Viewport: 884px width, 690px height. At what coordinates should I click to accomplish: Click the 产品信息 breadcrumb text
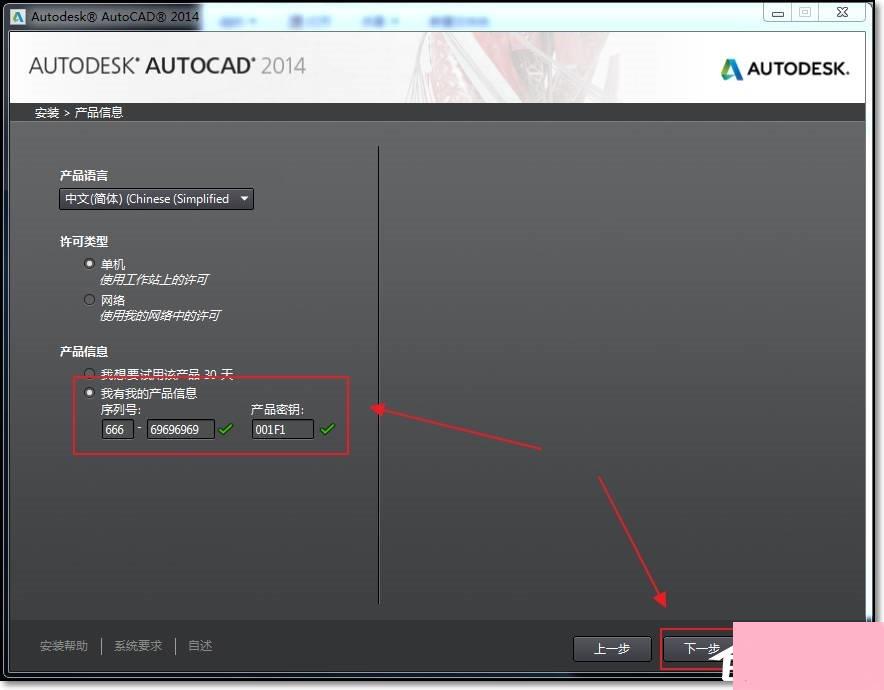point(99,113)
